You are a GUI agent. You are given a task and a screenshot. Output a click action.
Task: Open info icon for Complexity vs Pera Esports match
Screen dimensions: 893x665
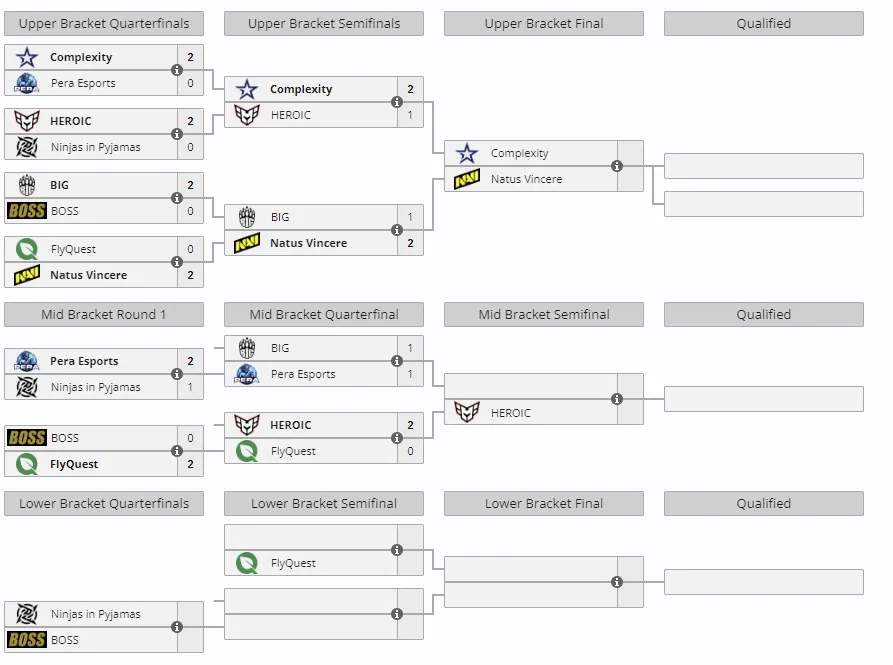[177, 70]
